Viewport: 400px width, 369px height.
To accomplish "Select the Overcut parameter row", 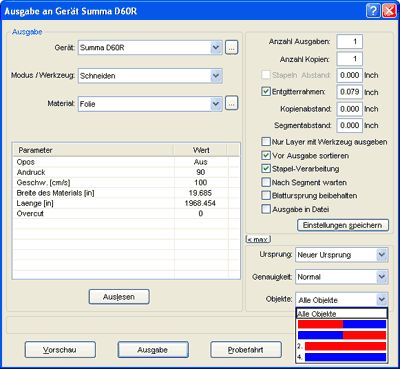I will click(126, 214).
